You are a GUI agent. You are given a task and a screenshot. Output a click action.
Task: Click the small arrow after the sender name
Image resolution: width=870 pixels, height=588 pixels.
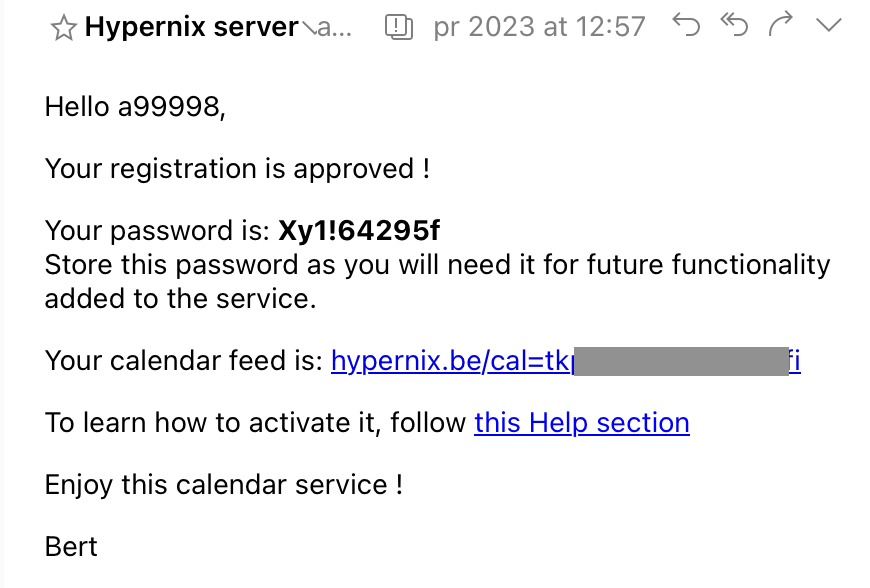pyautogui.click(x=309, y=29)
